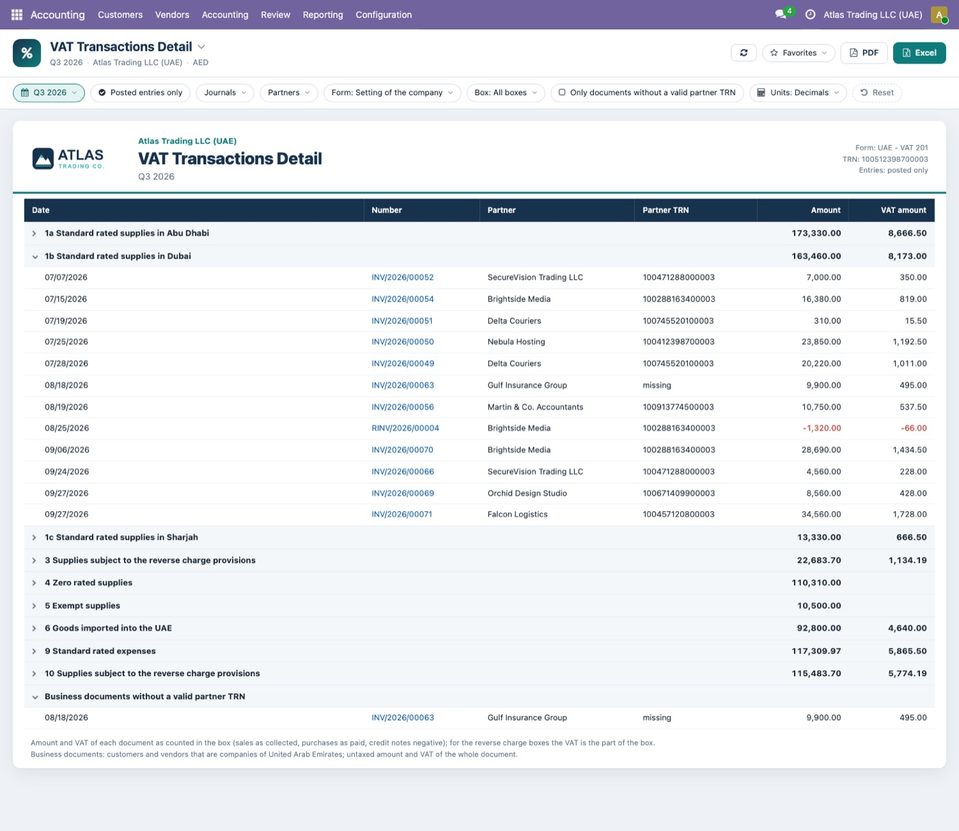Viewport: 959px width, 831px height.
Task: Toggle Posted entries only filter
Action: point(140,92)
